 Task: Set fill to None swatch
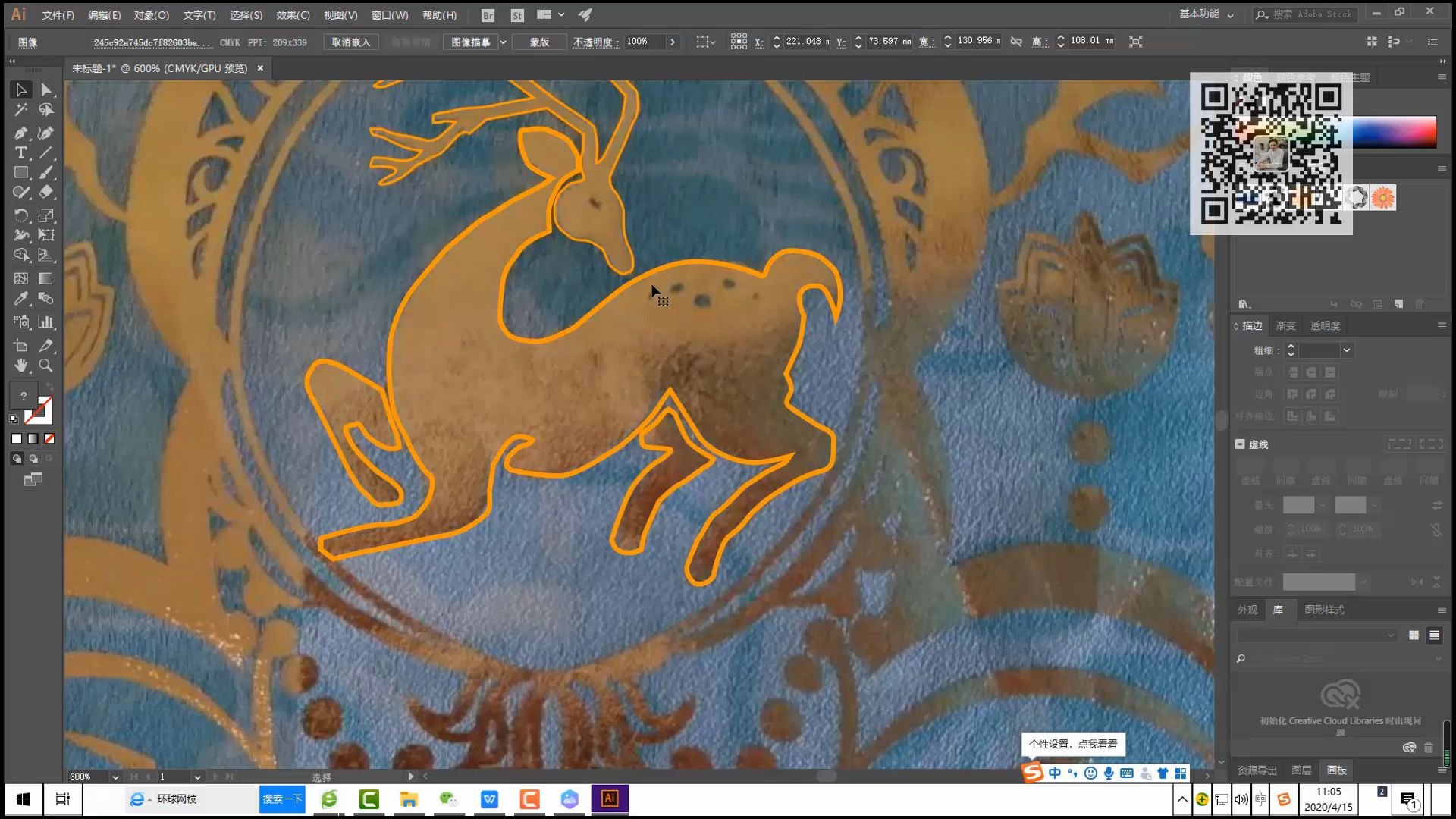(x=49, y=438)
